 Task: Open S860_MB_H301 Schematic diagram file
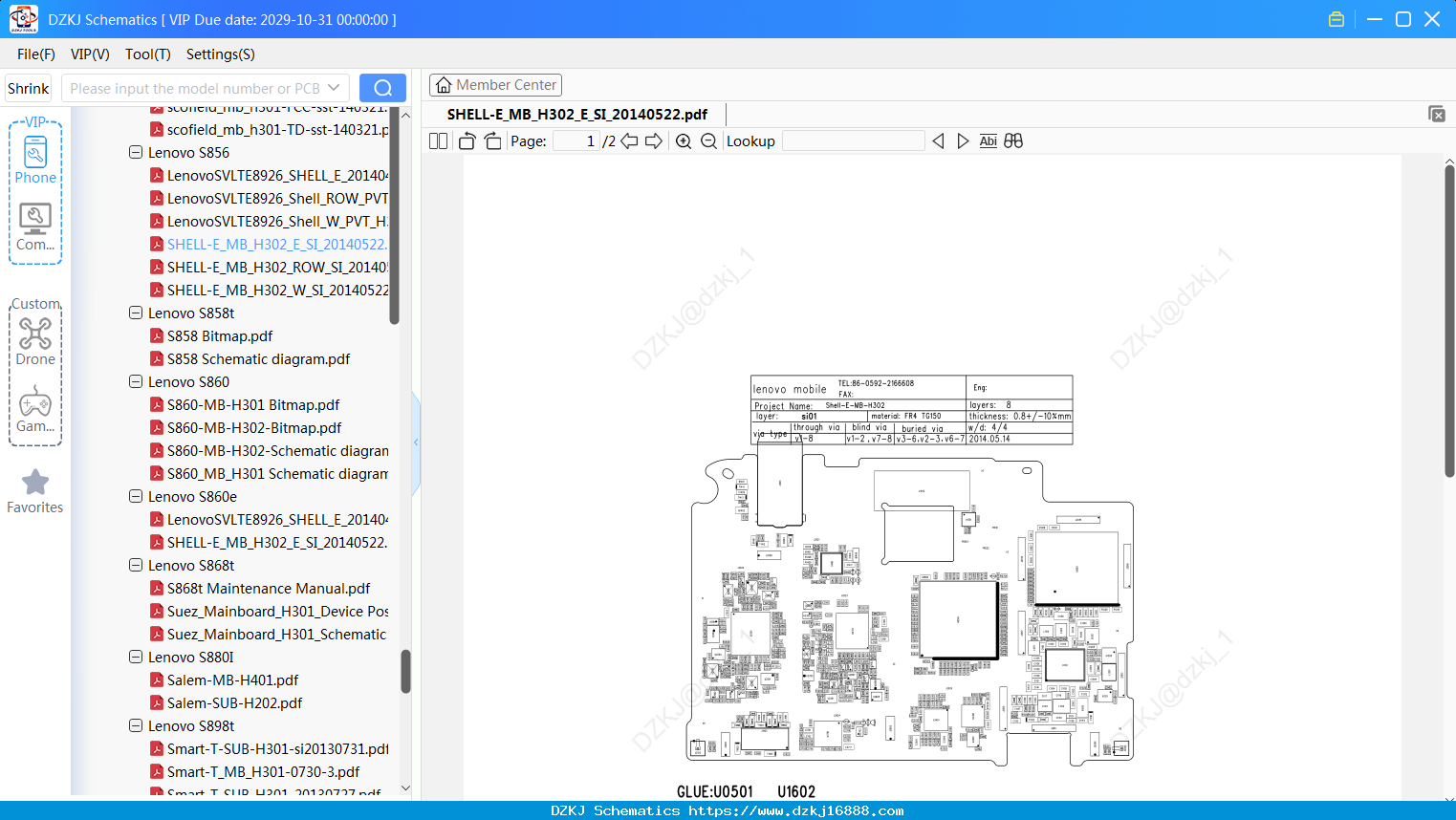coord(277,474)
